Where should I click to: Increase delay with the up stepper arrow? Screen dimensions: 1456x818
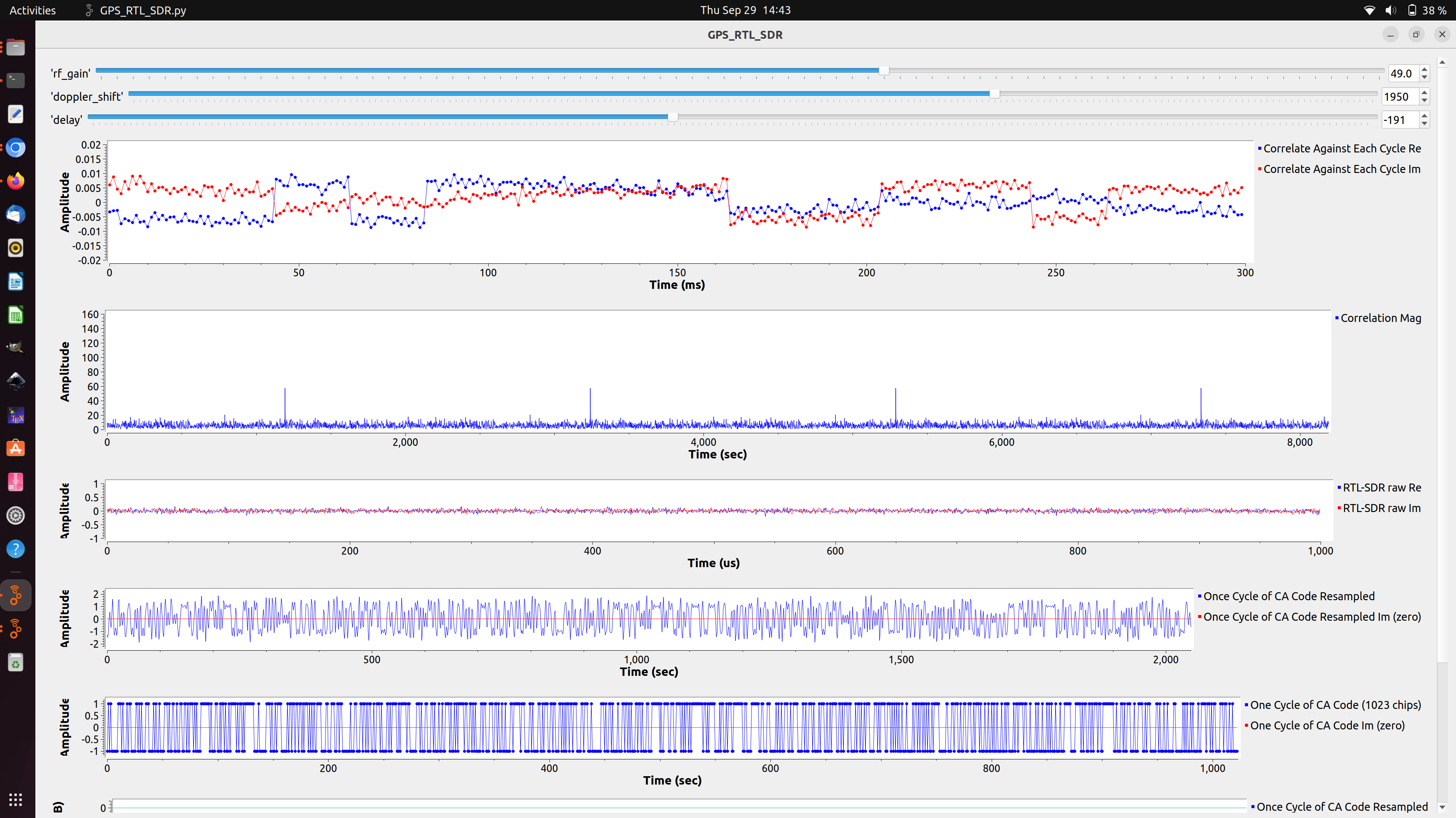tap(1424, 116)
